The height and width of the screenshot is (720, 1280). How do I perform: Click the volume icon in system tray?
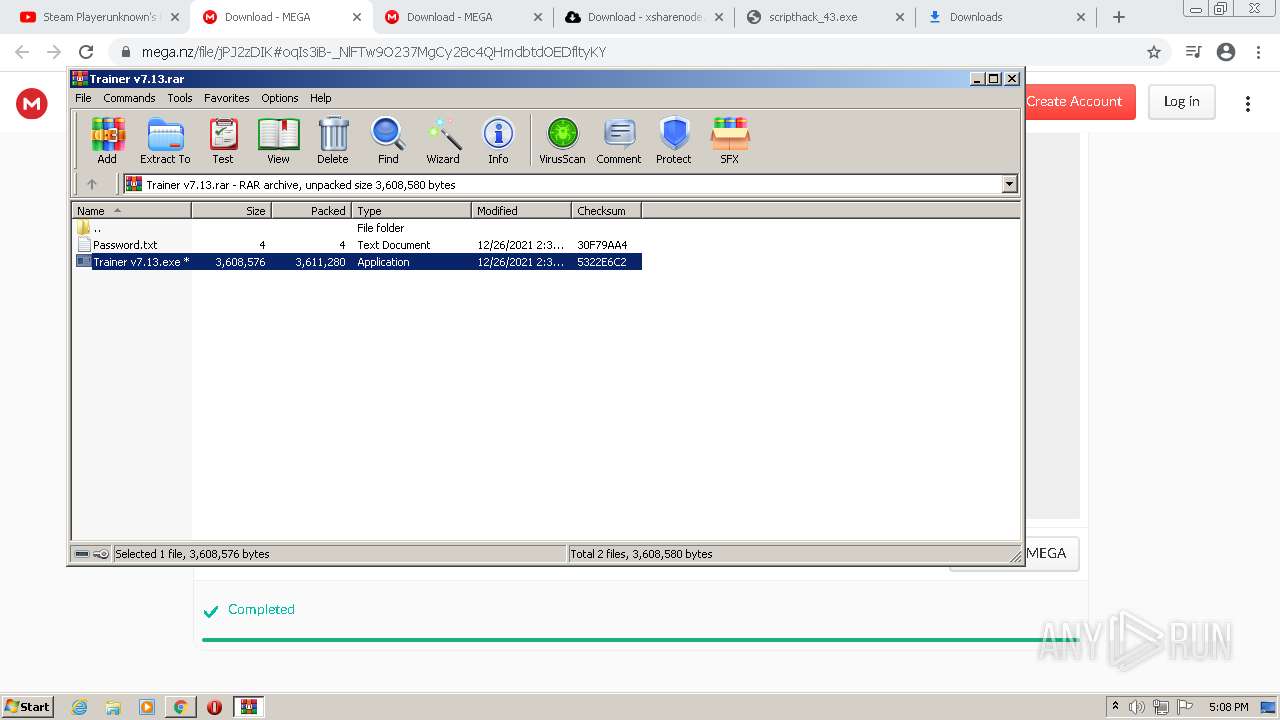click(1137, 707)
